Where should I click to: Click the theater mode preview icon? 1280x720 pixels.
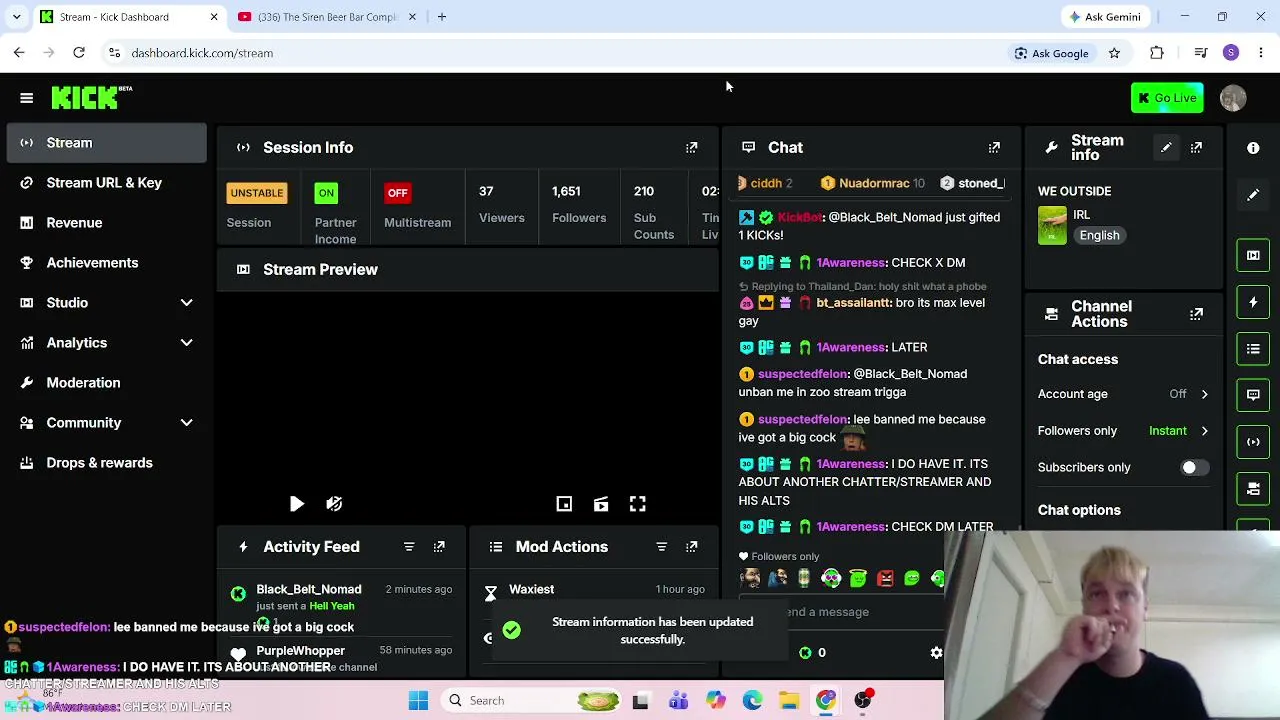coord(601,504)
